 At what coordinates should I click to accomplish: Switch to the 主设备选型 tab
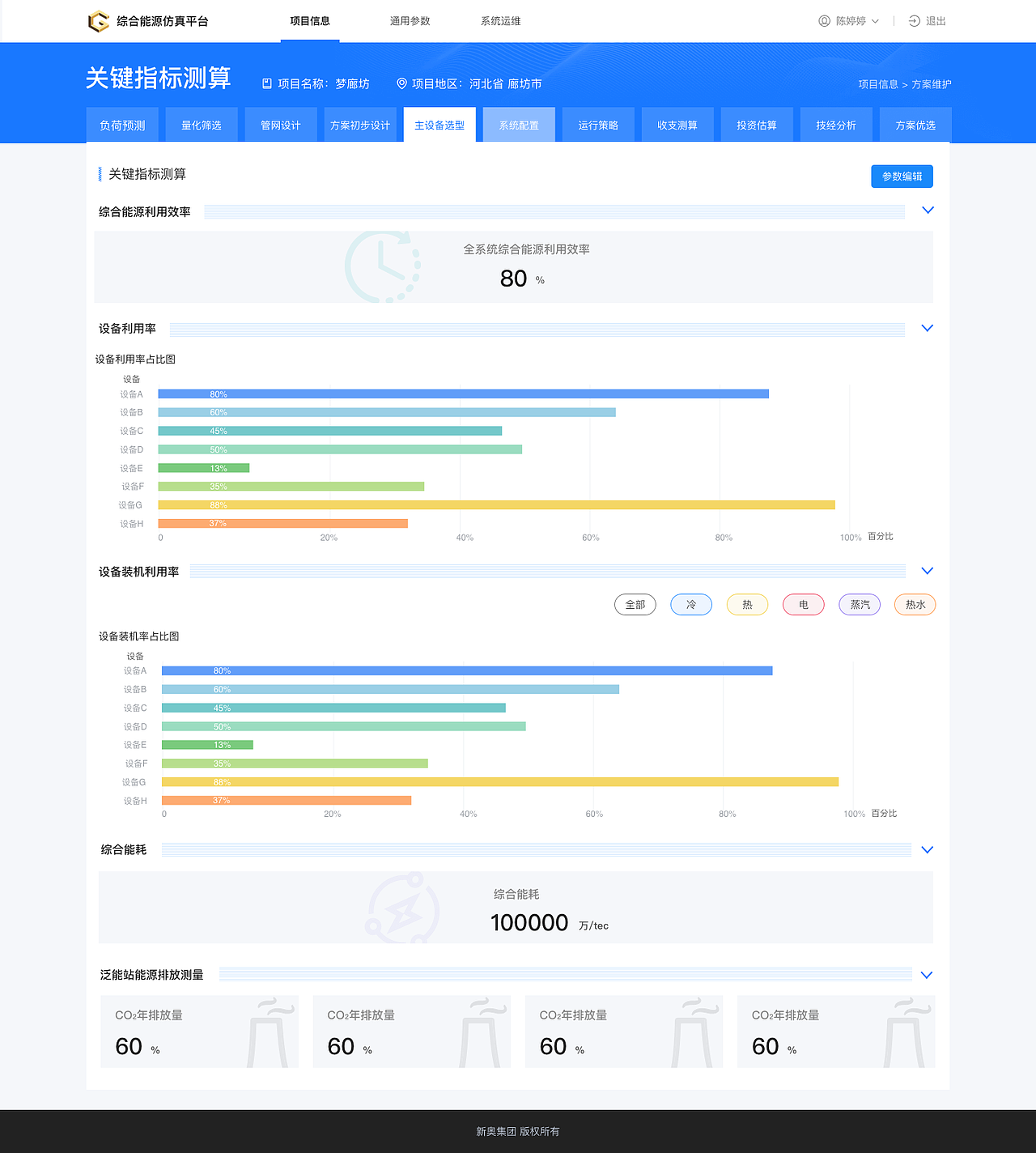(x=439, y=125)
